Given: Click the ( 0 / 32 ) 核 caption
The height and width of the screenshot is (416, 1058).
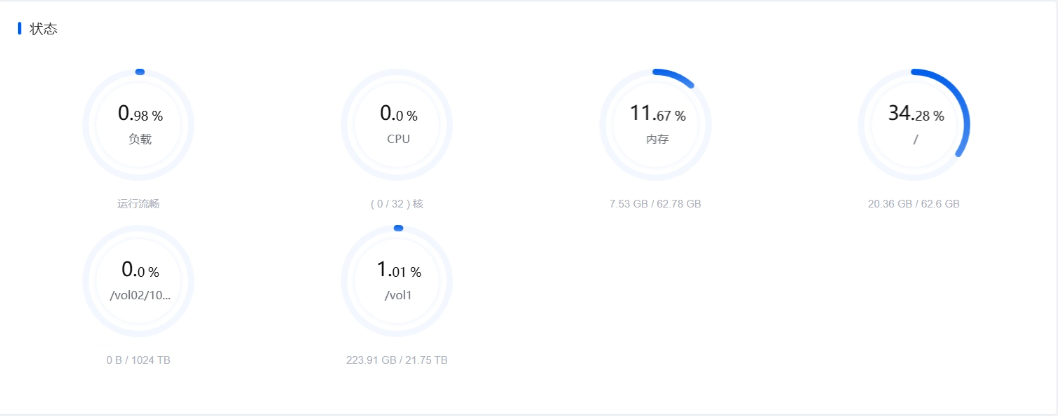Looking at the screenshot, I should pos(397,204).
